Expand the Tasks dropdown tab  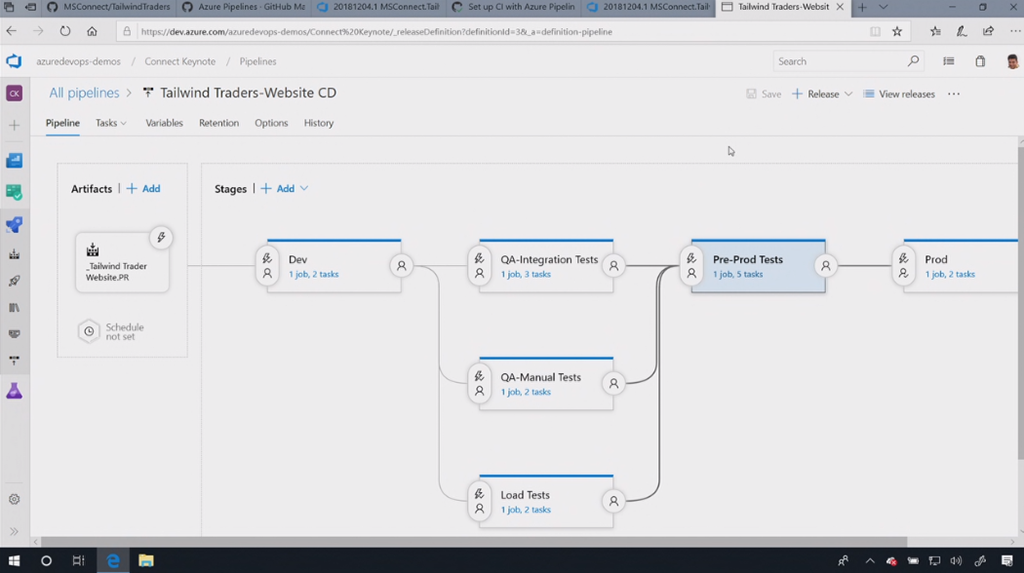point(111,123)
